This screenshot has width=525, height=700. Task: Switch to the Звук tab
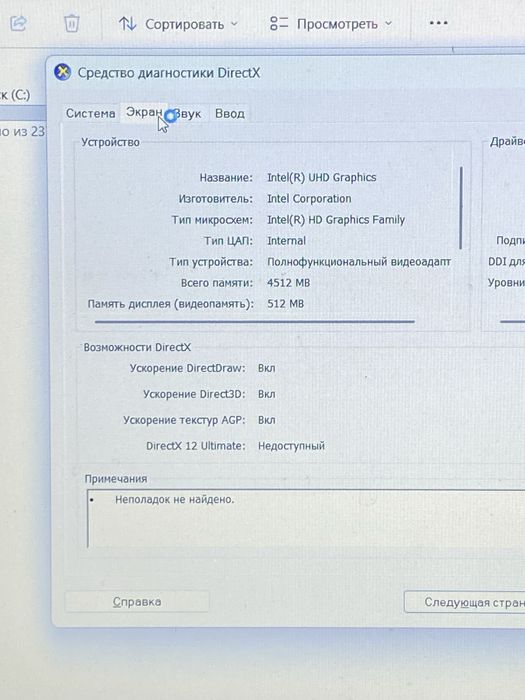coord(188,114)
